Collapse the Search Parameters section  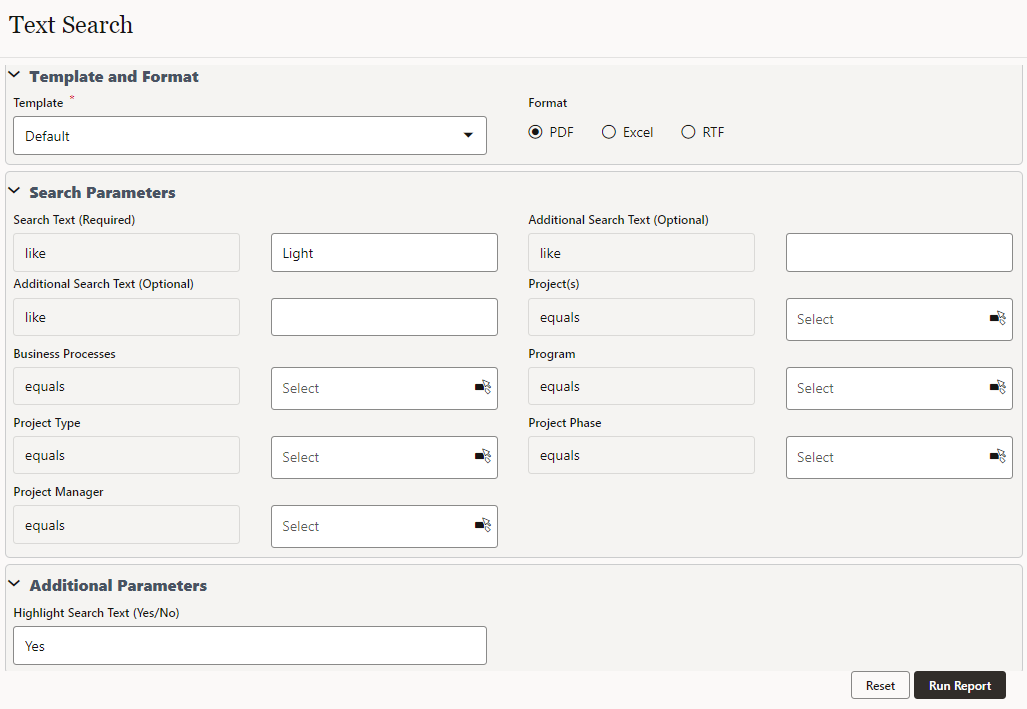coord(13,191)
